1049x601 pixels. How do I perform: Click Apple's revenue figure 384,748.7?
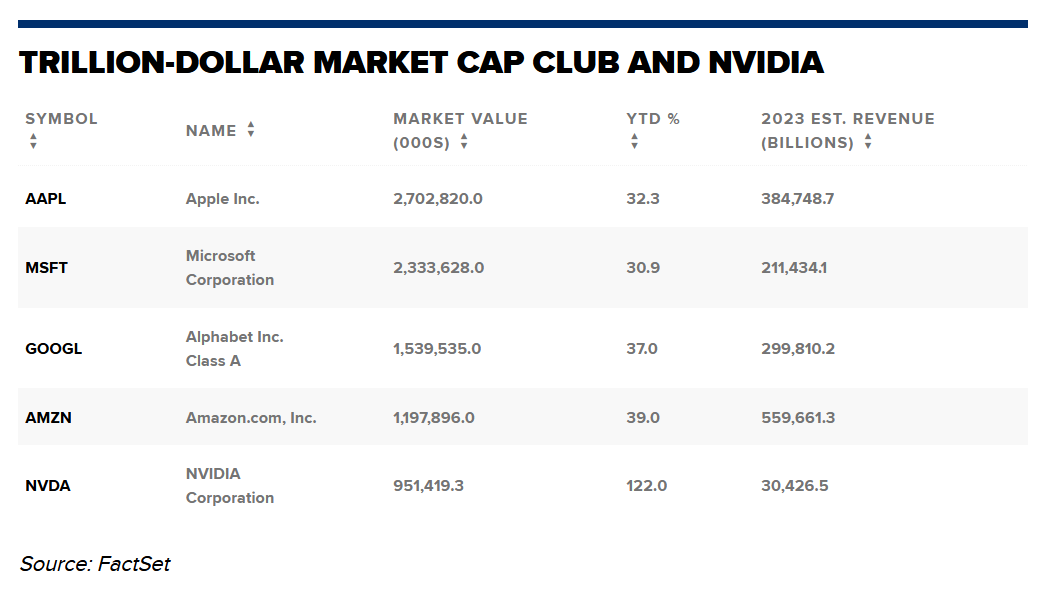(797, 198)
